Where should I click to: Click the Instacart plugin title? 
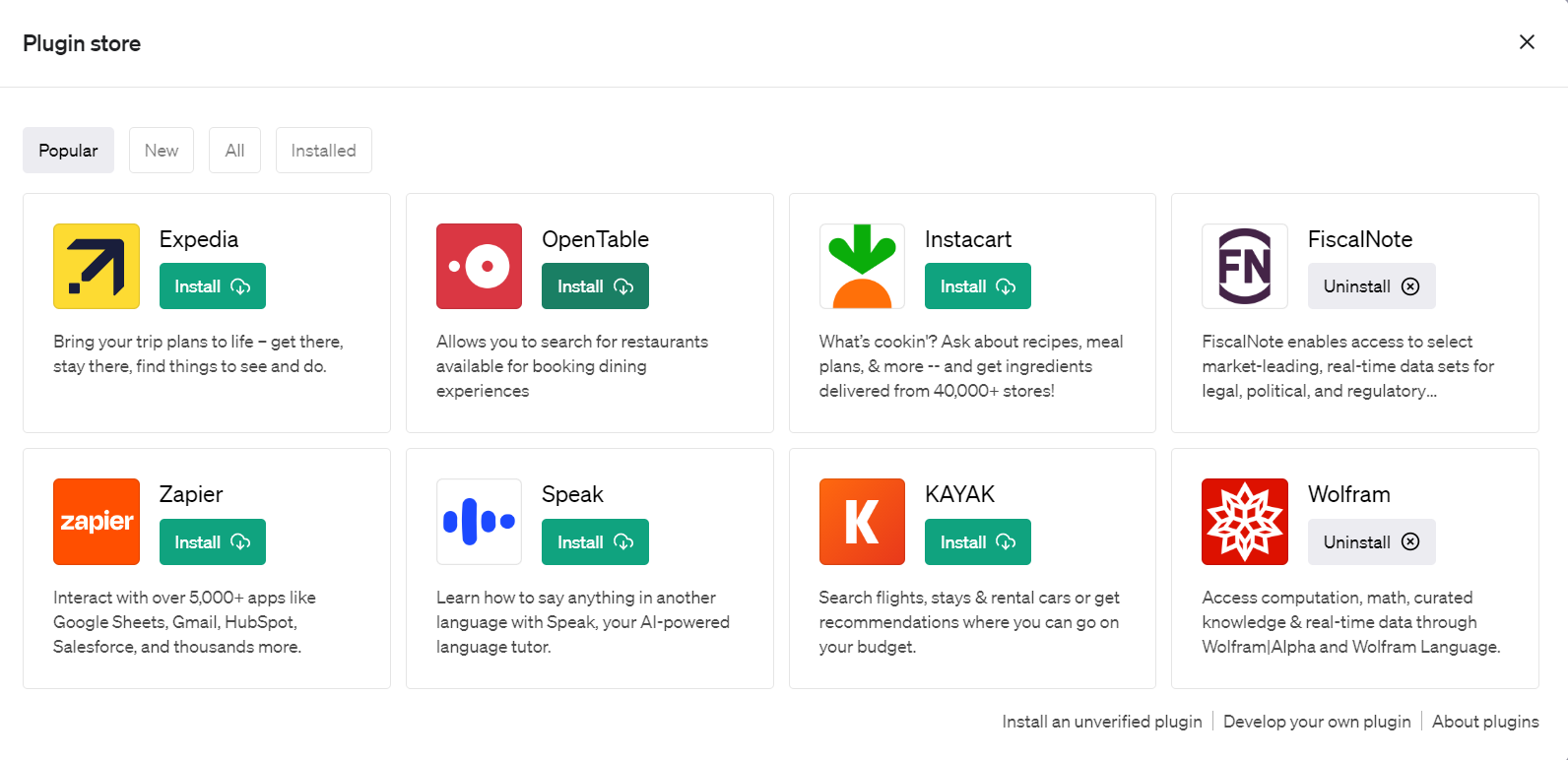click(x=967, y=239)
